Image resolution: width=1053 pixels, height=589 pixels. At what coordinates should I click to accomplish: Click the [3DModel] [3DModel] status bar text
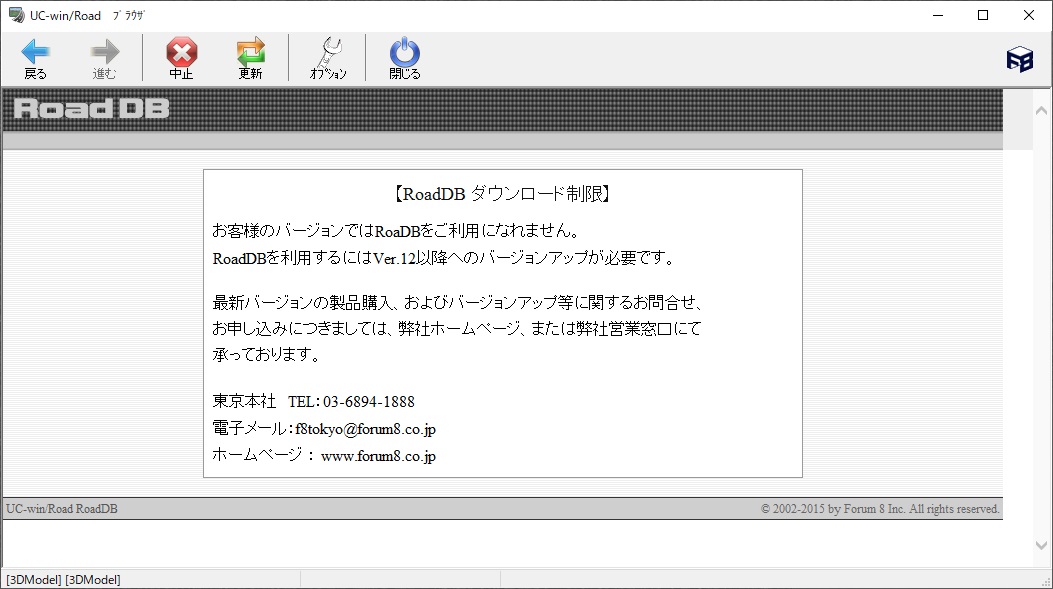point(63,580)
